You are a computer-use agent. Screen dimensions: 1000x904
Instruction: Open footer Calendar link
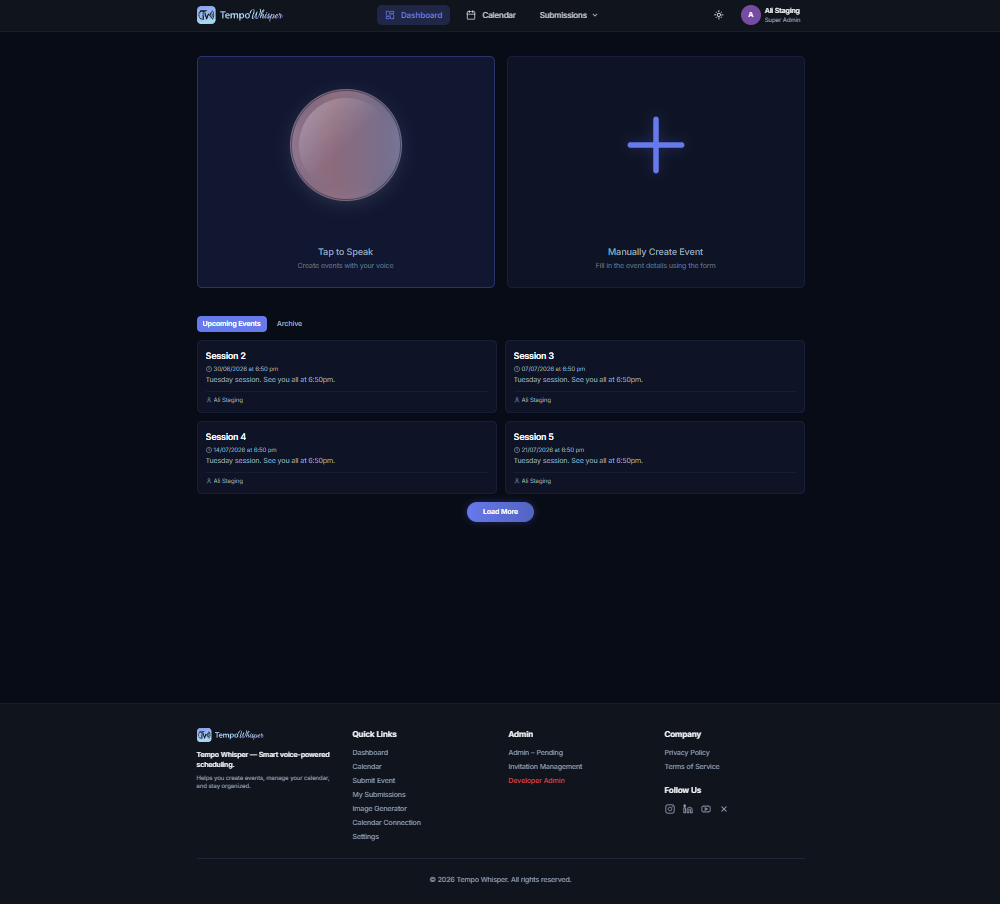tap(367, 767)
